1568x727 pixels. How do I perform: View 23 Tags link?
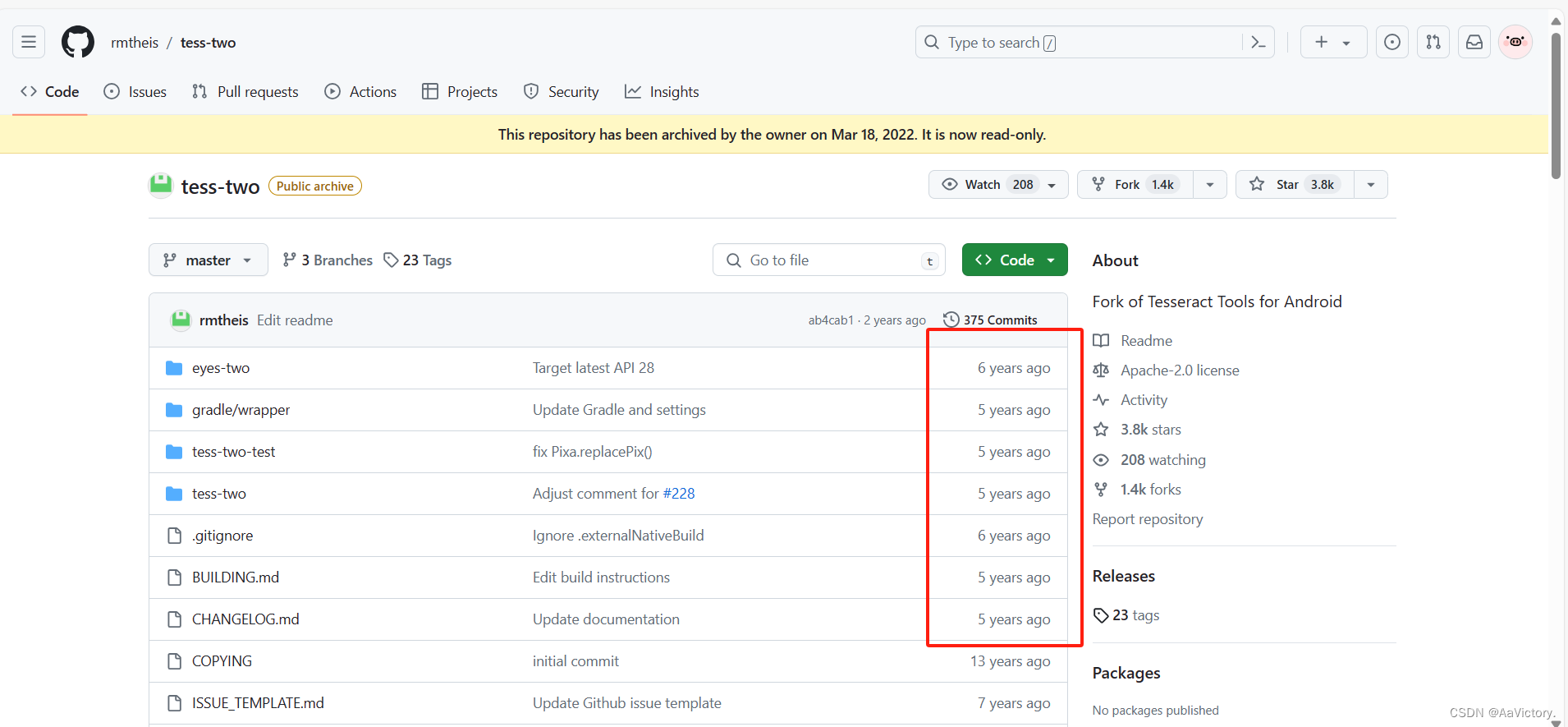click(418, 260)
